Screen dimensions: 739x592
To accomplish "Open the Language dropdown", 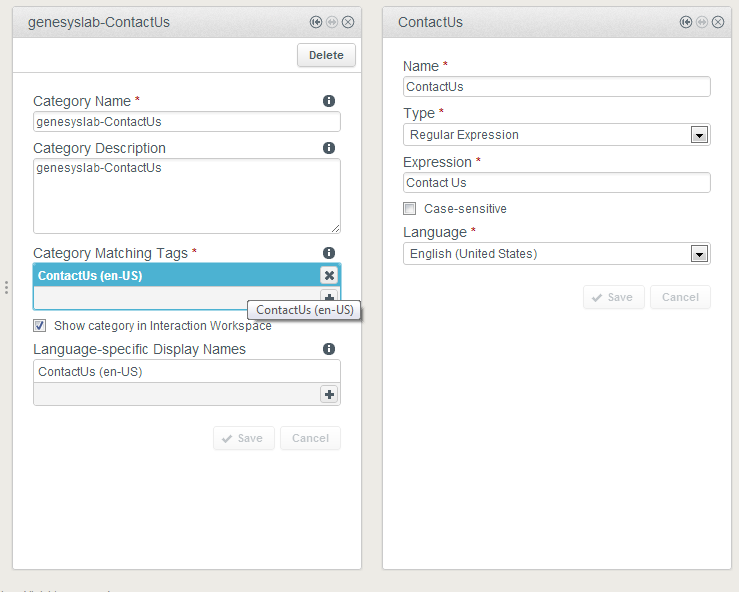I will point(699,254).
